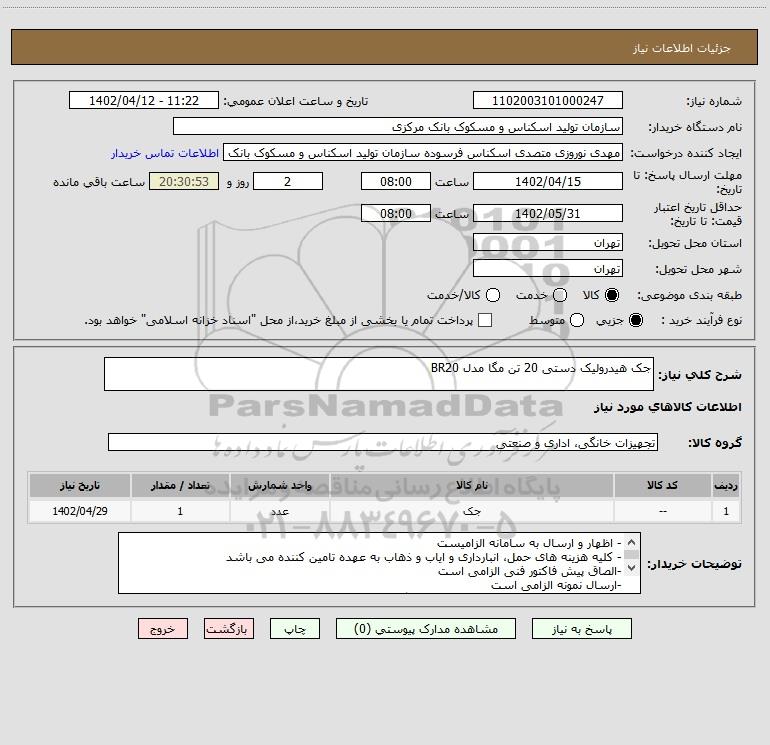Select the متوسط purchase type radio
The height and width of the screenshot is (745, 770).
(577, 320)
